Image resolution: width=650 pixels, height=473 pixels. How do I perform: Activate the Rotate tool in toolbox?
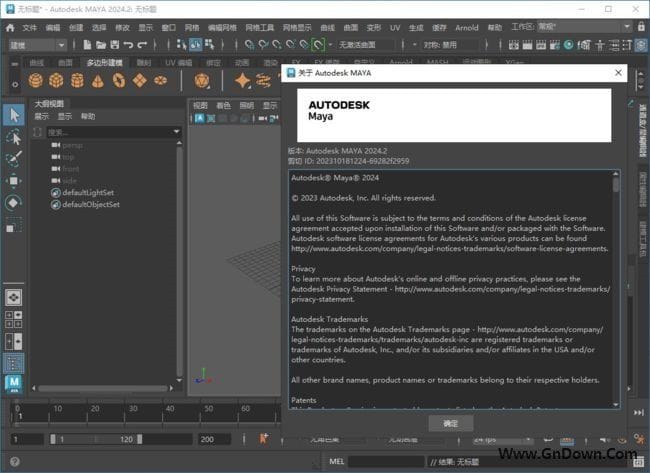click(14, 203)
